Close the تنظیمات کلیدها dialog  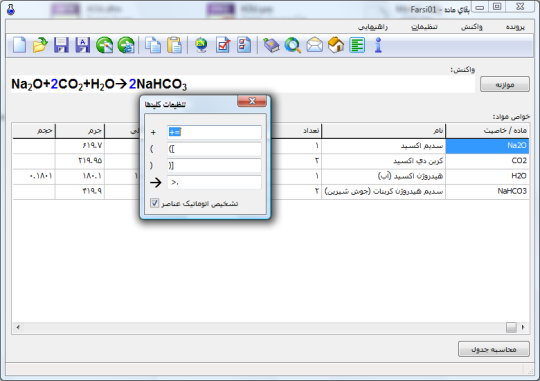(x=252, y=101)
